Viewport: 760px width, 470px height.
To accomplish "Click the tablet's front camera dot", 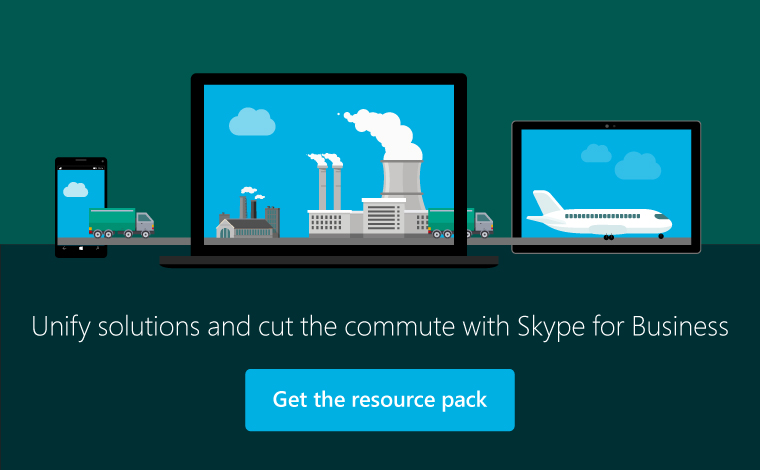I will [606, 126].
